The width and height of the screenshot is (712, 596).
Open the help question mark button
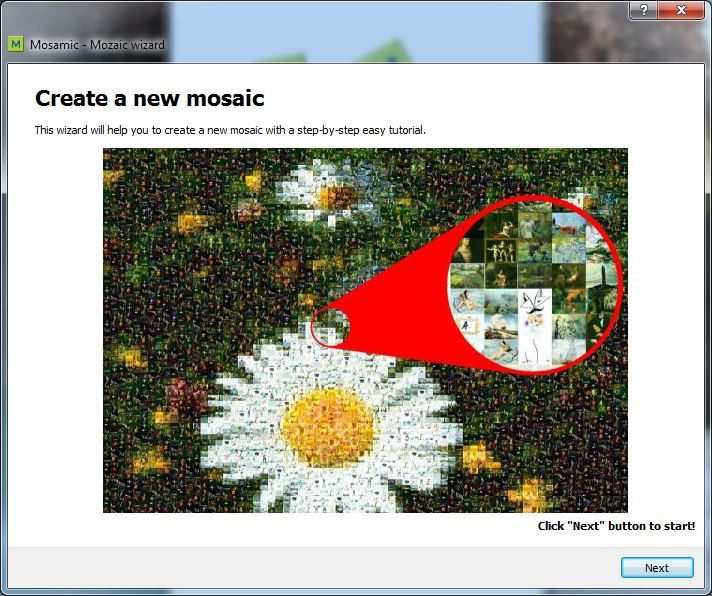643,10
